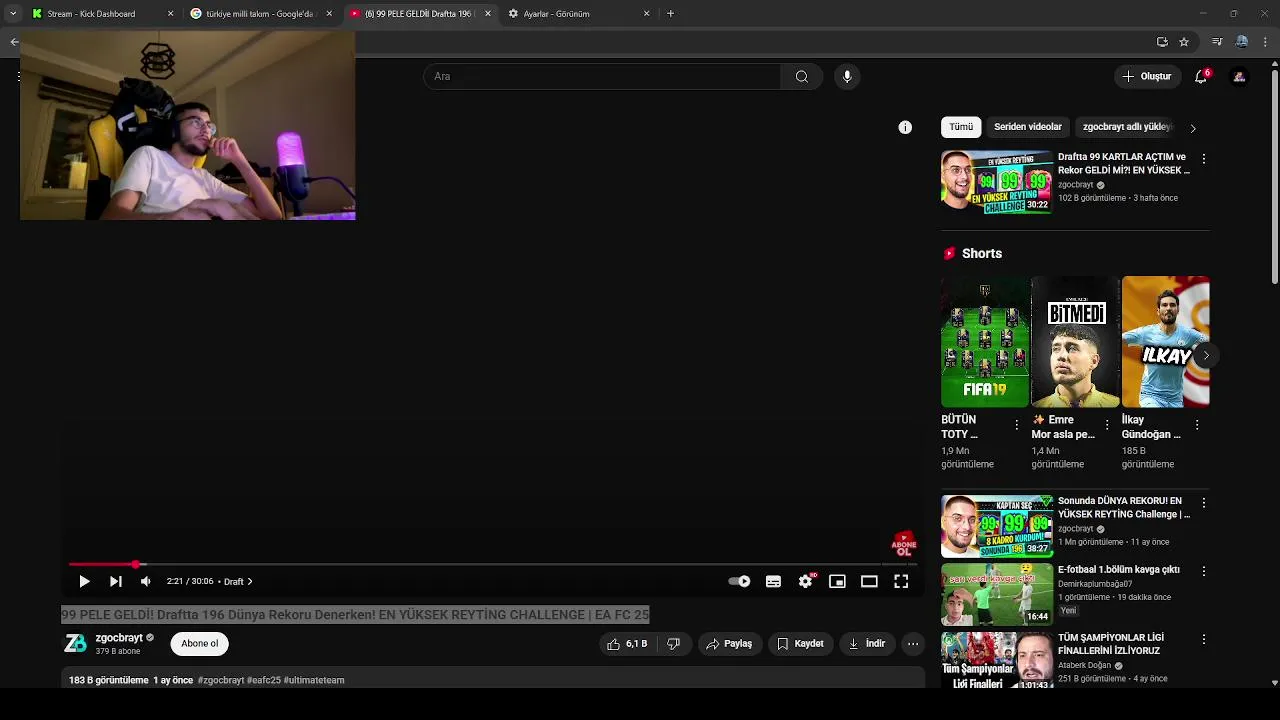Open the browser tab search dropdown
This screenshot has width=1280, height=720.
(13, 14)
